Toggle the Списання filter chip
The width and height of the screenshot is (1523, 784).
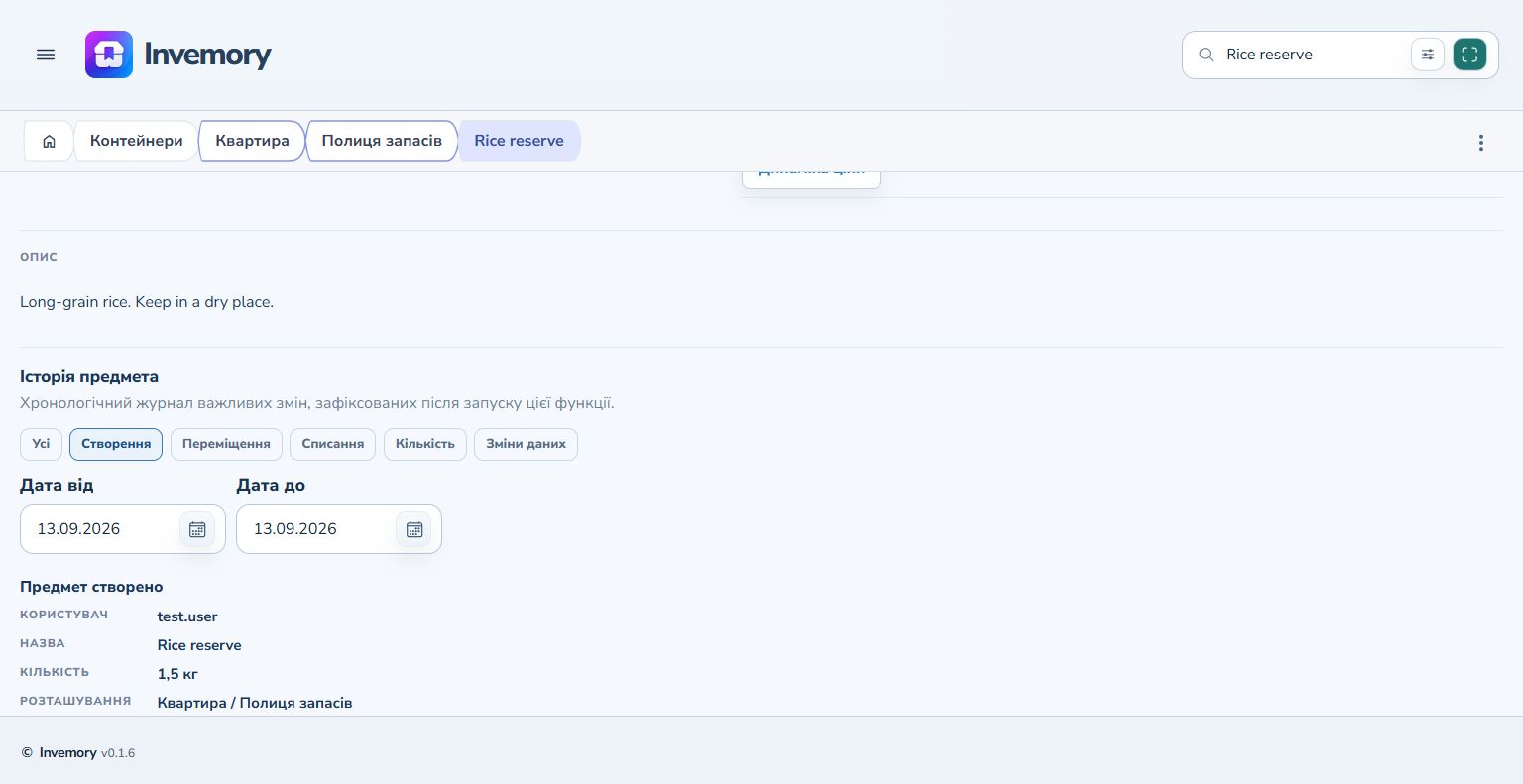pyautogui.click(x=333, y=444)
